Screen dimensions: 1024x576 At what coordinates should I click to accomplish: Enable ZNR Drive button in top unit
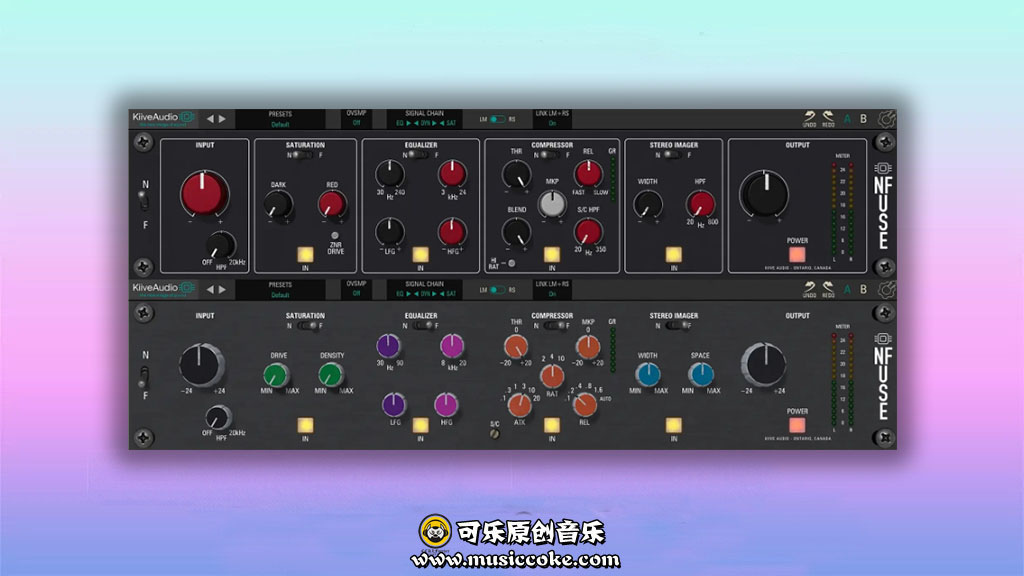tap(335, 236)
